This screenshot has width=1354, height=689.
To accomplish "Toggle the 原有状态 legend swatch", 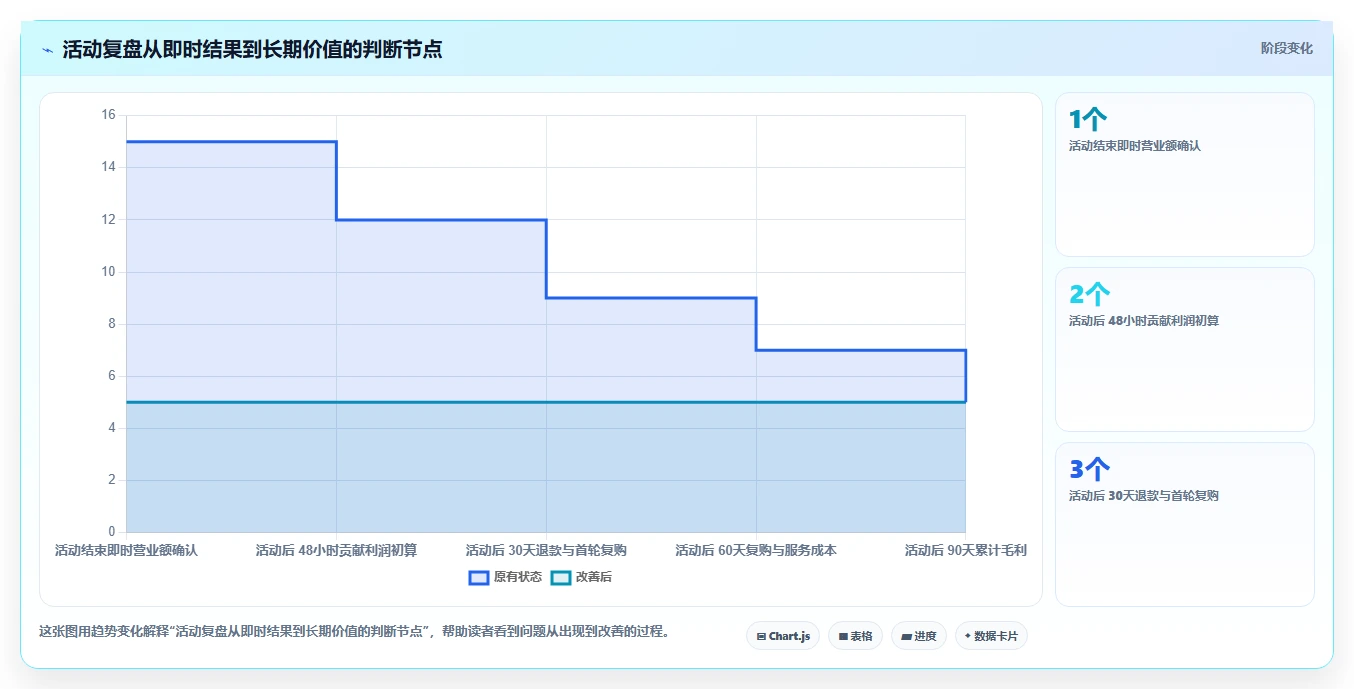I will point(479,577).
